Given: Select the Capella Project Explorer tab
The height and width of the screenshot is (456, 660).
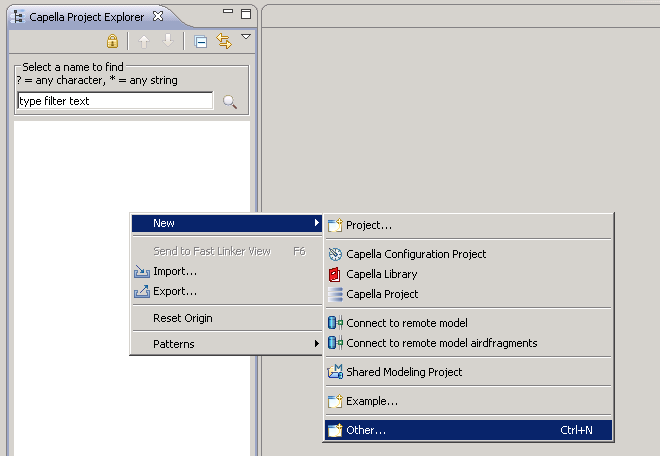Looking at the screenshot, I should tap(87, 17).
